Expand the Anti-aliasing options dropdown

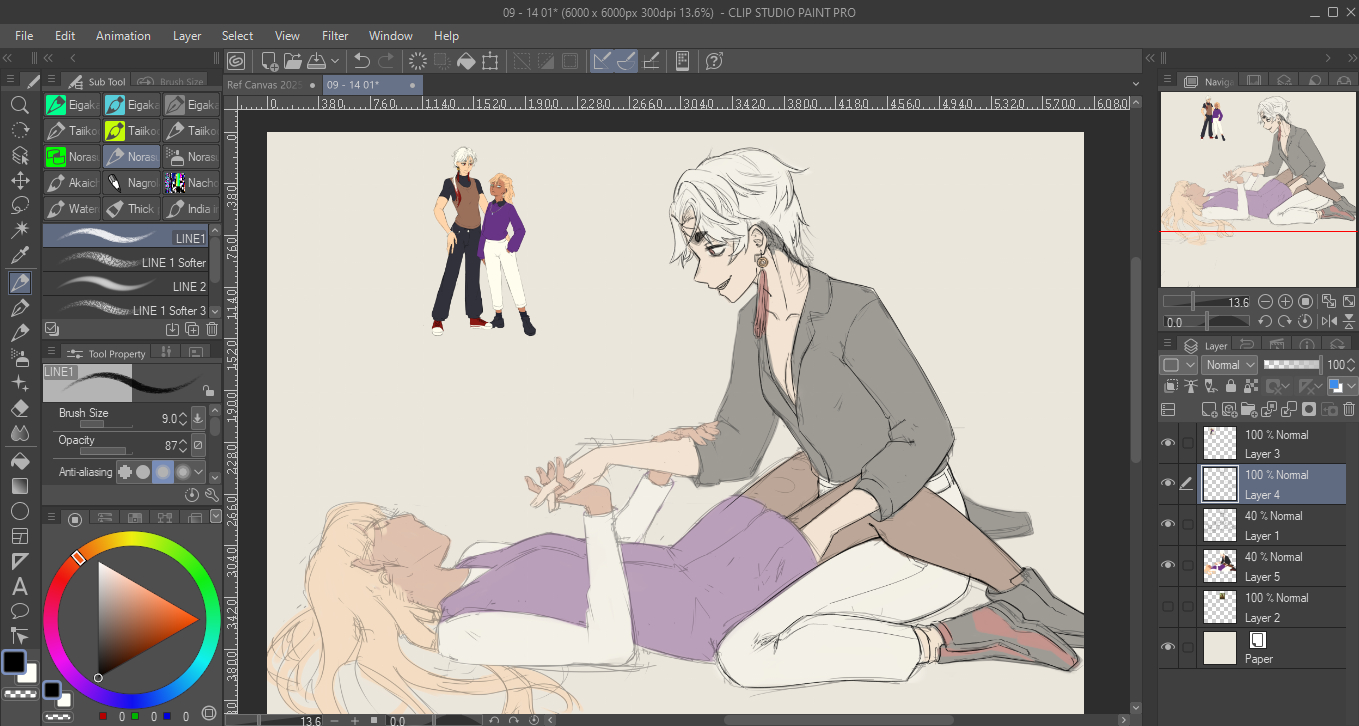click(199, 472)
